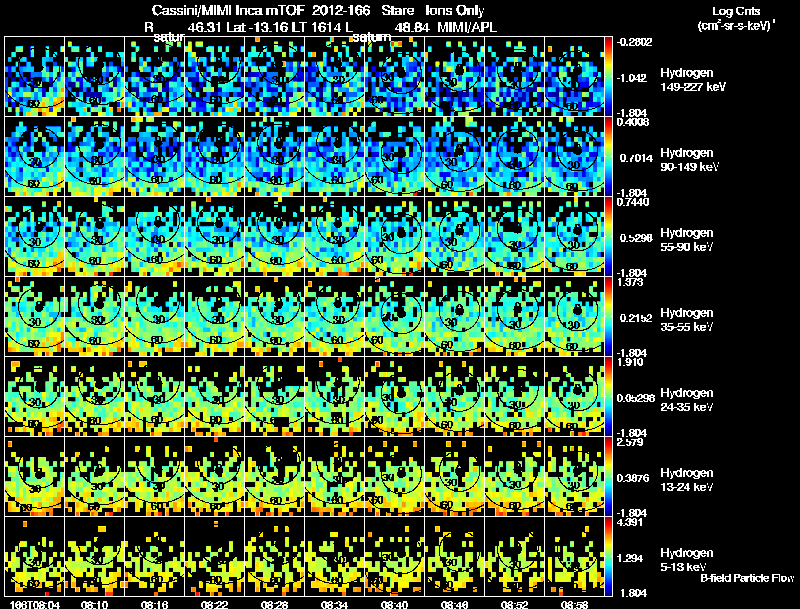Click the '1.910' color scale value

click(630, 362)
